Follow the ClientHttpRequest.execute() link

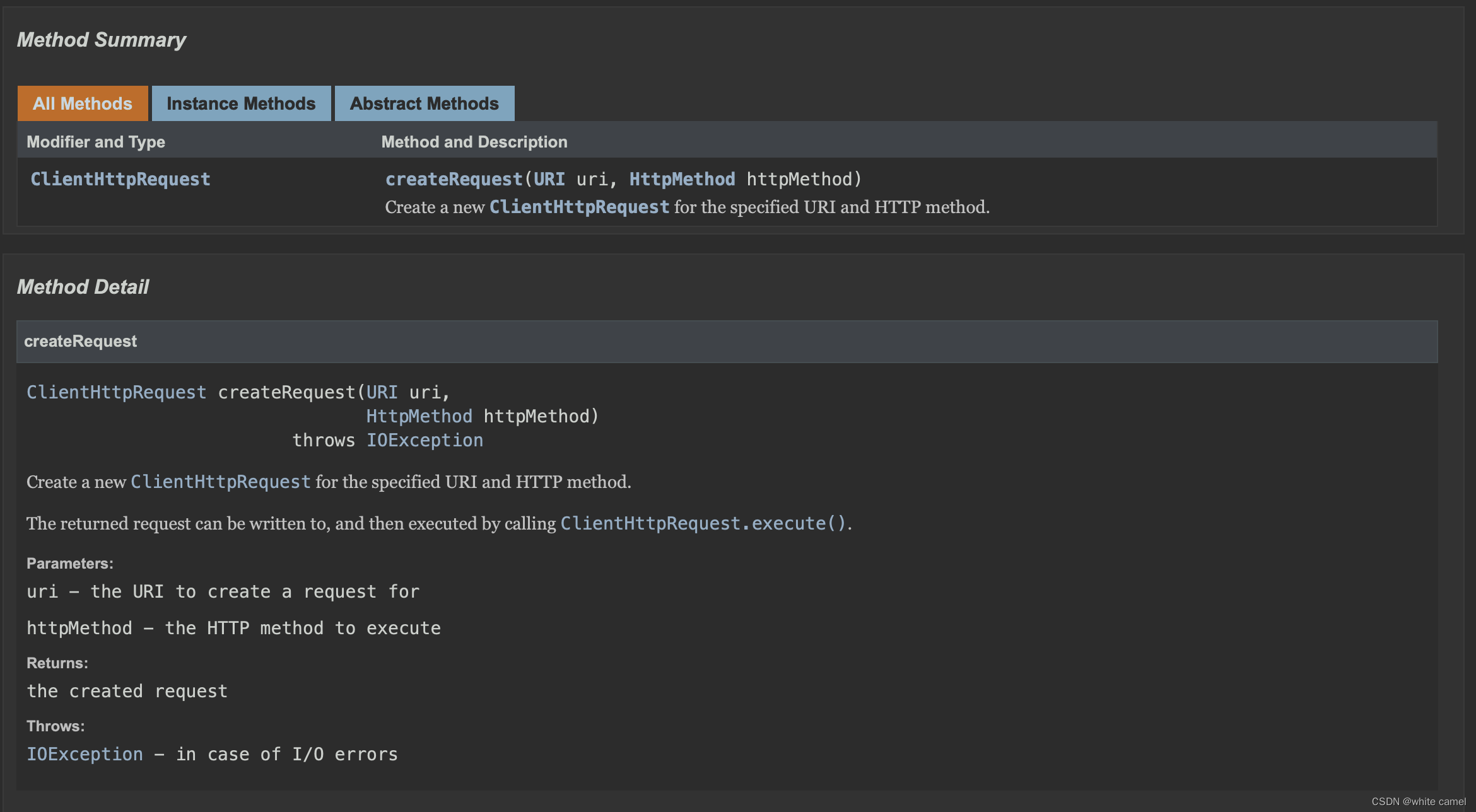(703, 523)
